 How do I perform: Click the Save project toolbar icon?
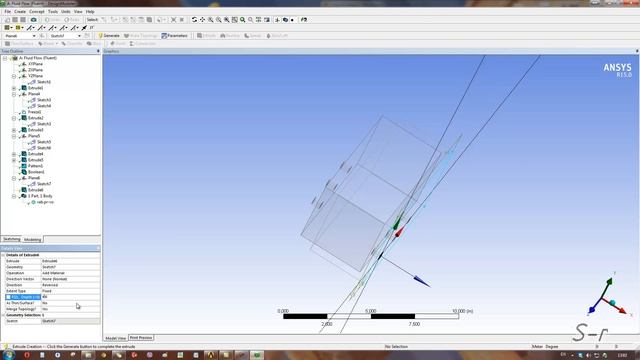(x=15, y=20)
